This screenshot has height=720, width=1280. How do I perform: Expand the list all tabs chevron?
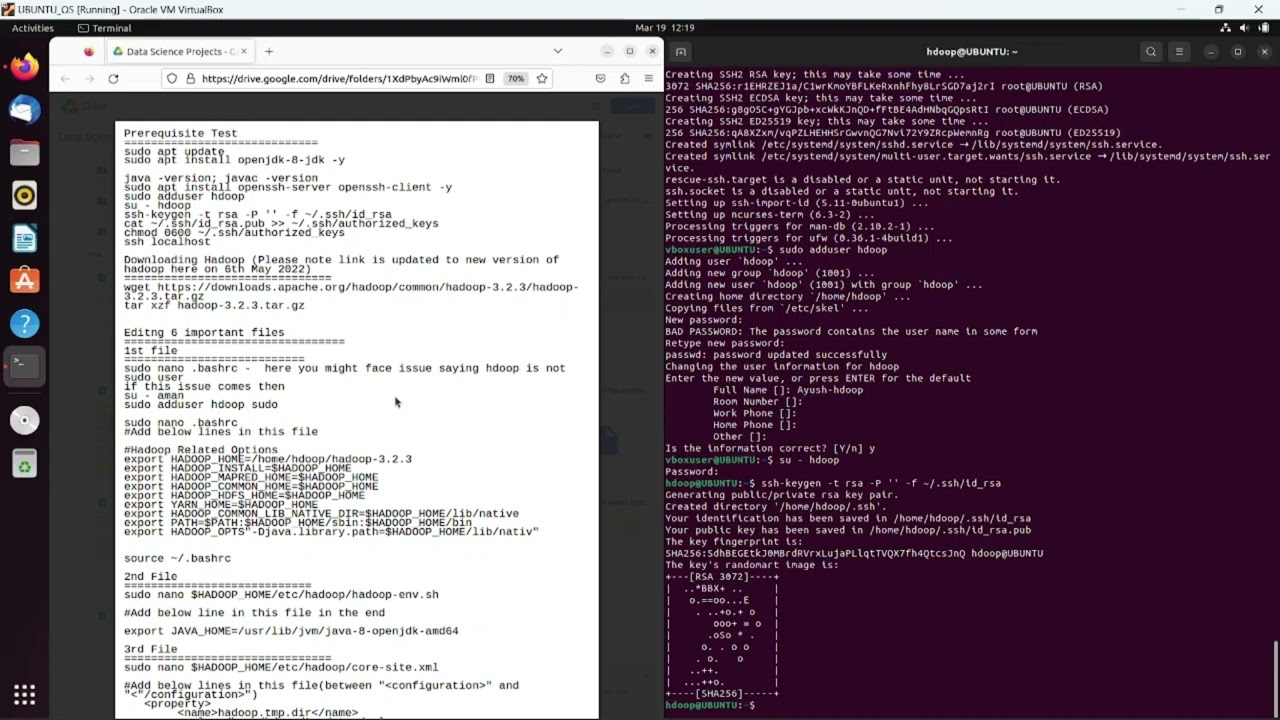[557, 51]
